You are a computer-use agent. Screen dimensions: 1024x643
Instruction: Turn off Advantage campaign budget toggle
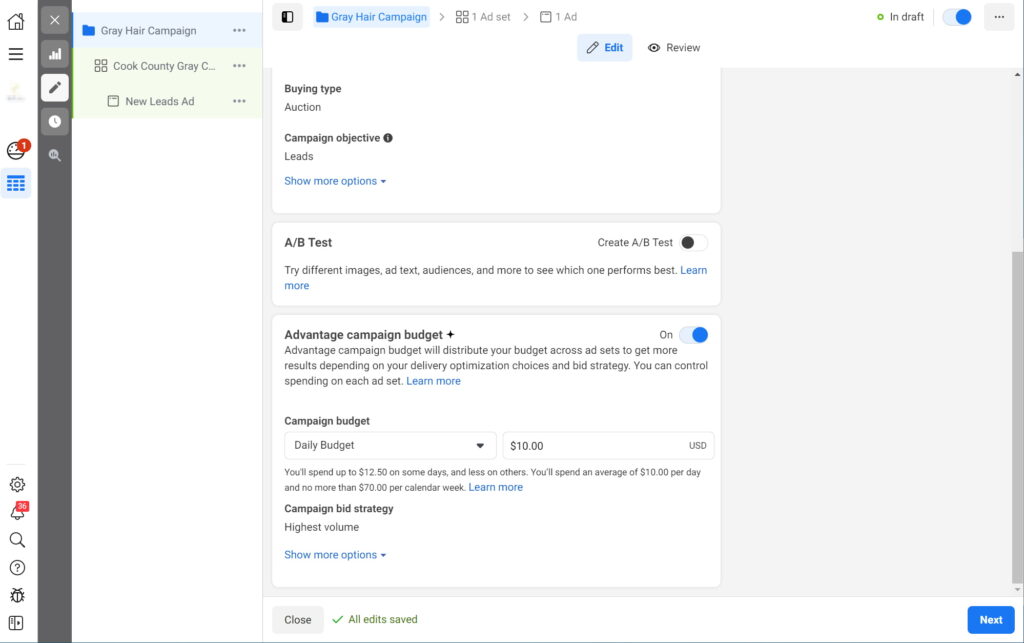(x=693, y=335)
